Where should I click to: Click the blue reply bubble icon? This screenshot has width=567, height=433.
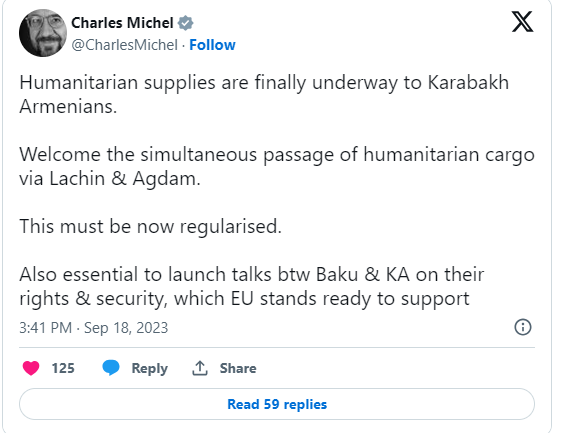[111, 368]
